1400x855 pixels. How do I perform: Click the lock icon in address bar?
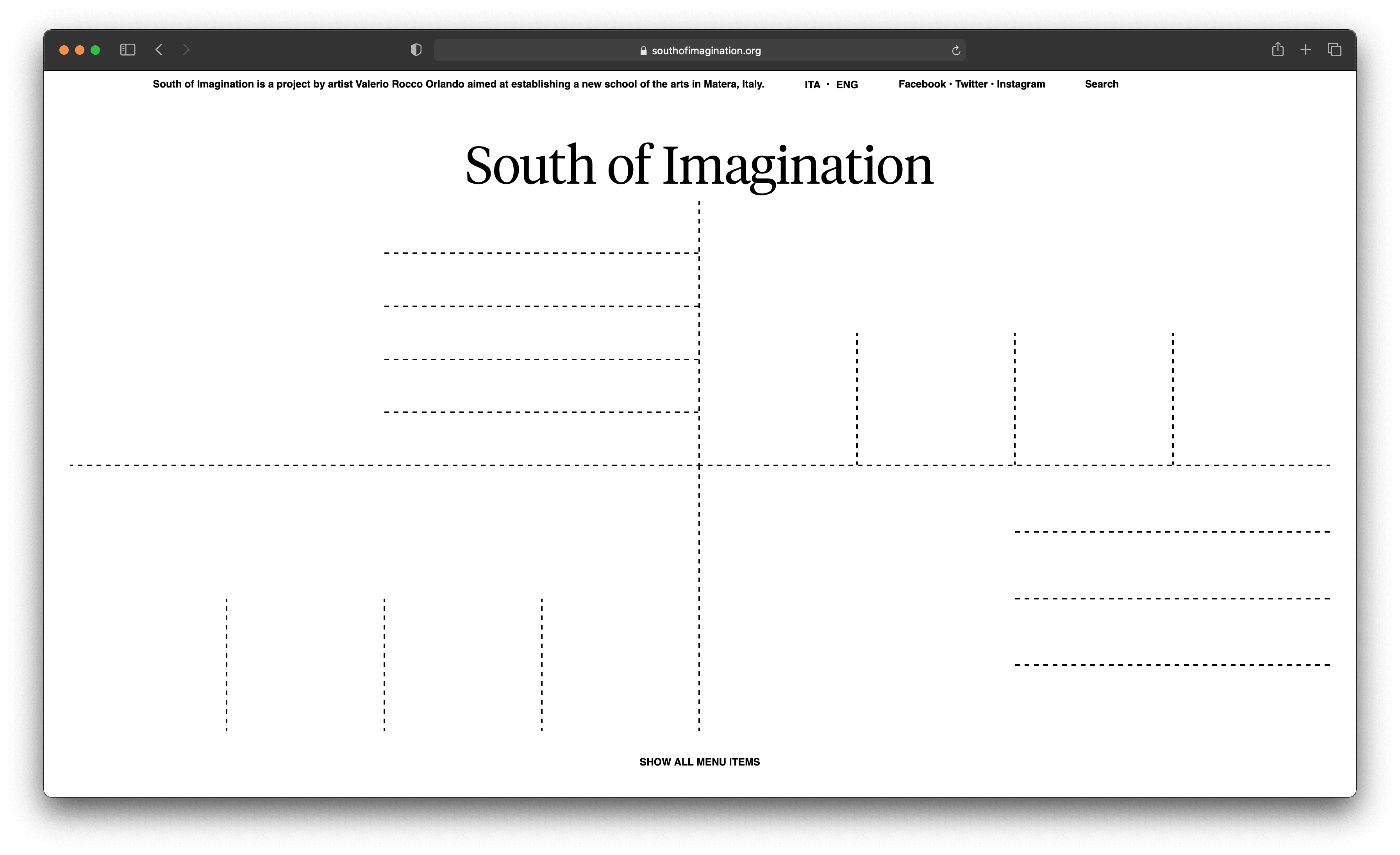(643, 50)
